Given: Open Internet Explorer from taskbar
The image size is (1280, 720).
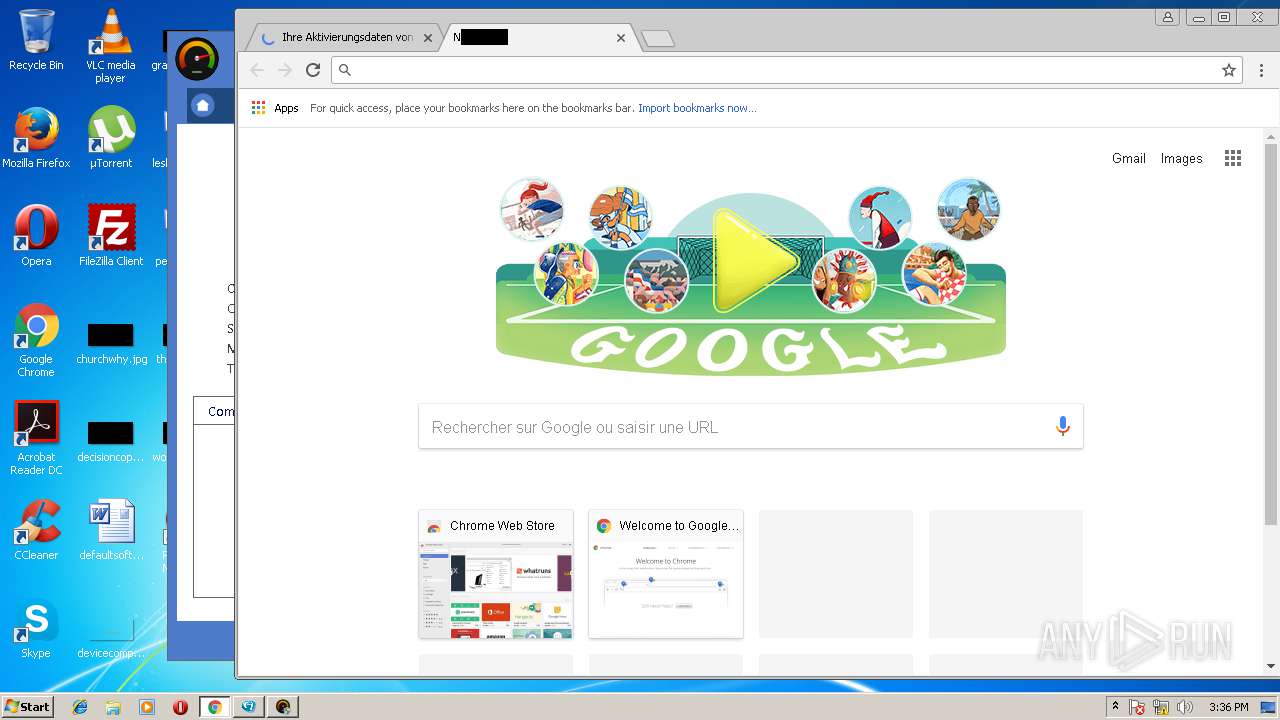Looking at the screenshot, I should pyautogui.click(x=80, y=707).
